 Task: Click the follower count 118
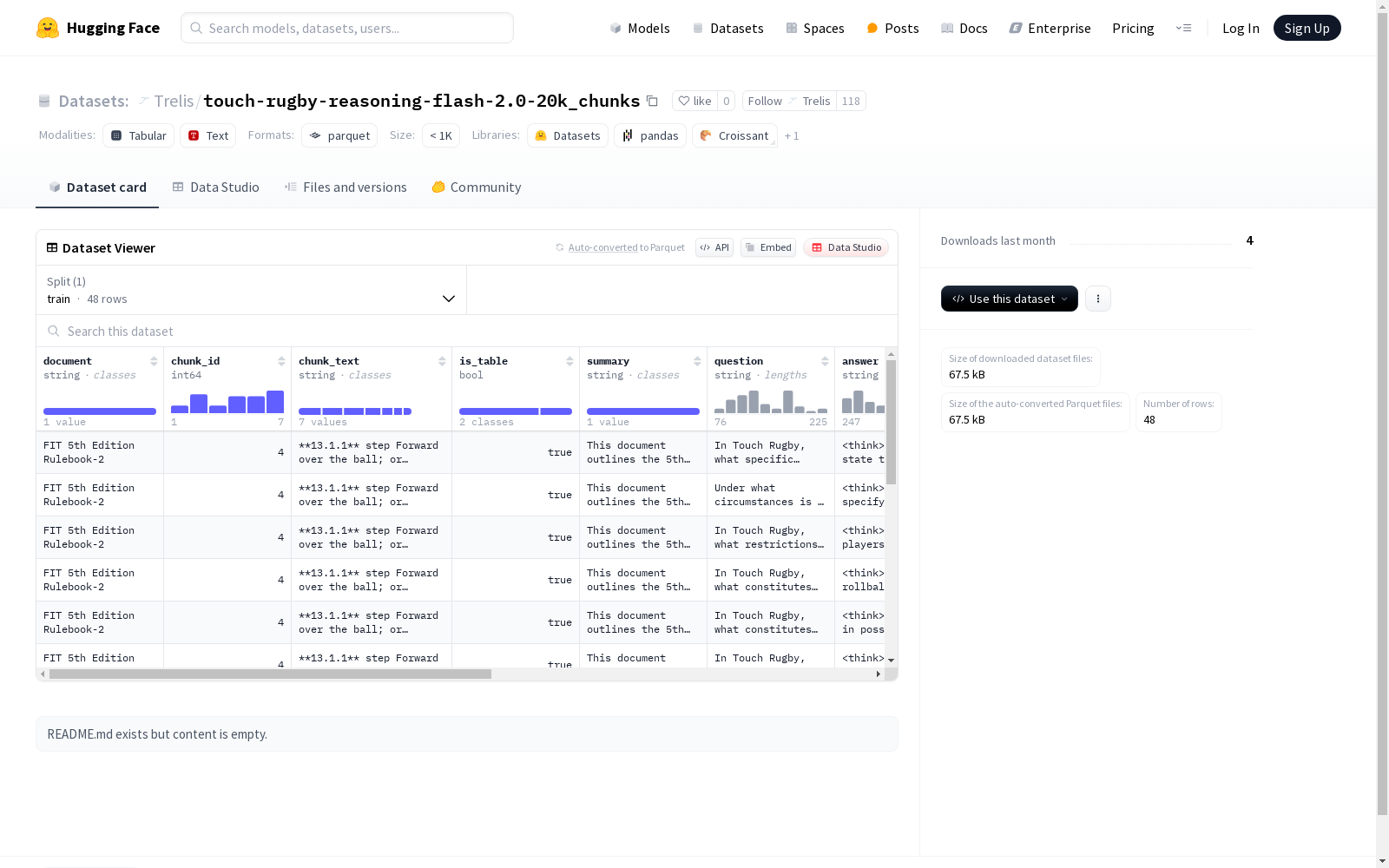[851, 101]
